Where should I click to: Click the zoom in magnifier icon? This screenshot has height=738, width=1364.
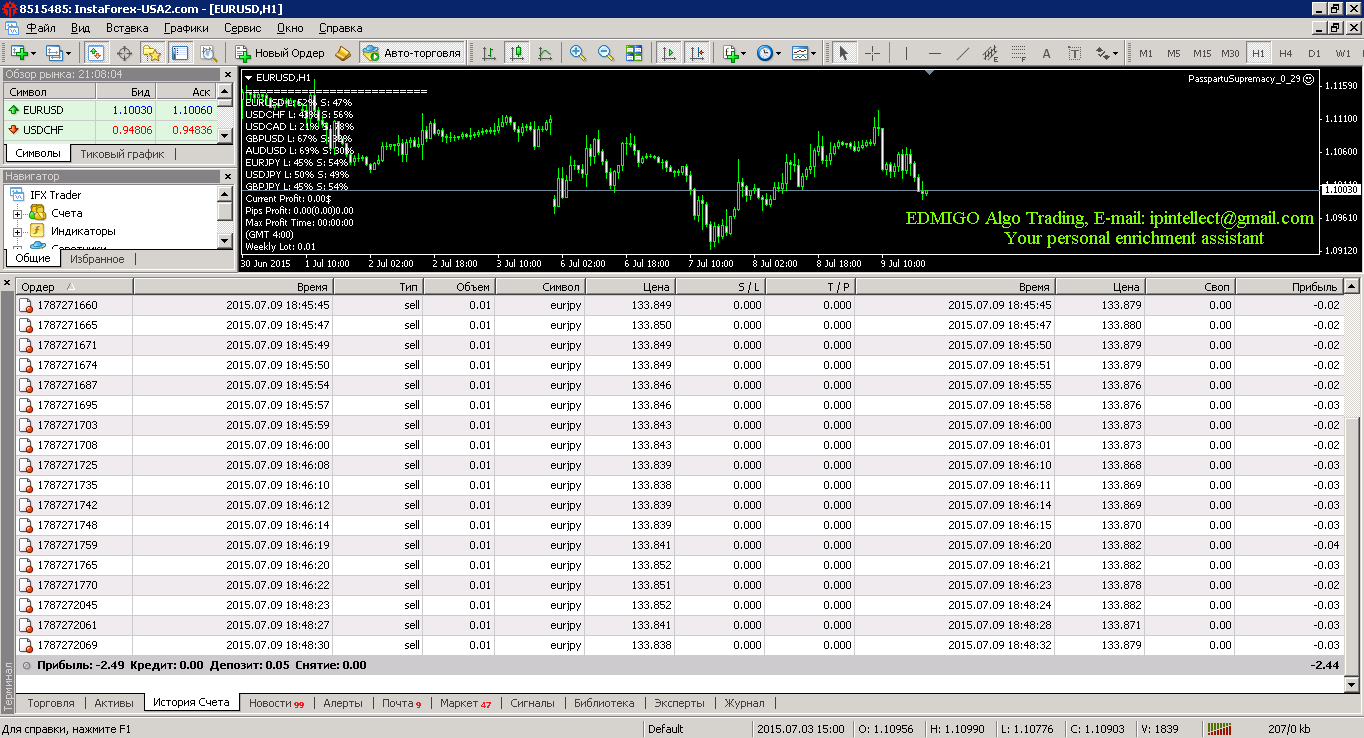click(578, 53)
